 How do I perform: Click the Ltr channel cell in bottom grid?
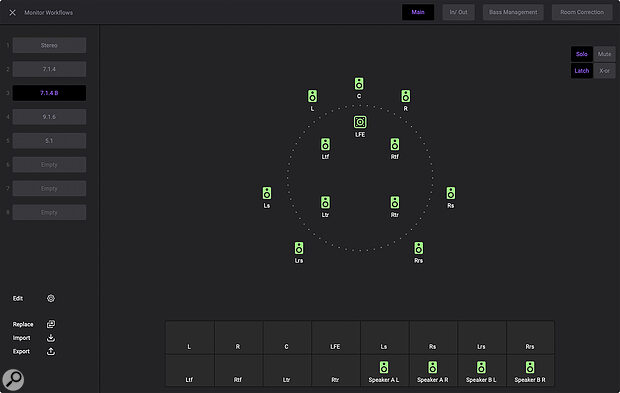[x=287, y=370]
